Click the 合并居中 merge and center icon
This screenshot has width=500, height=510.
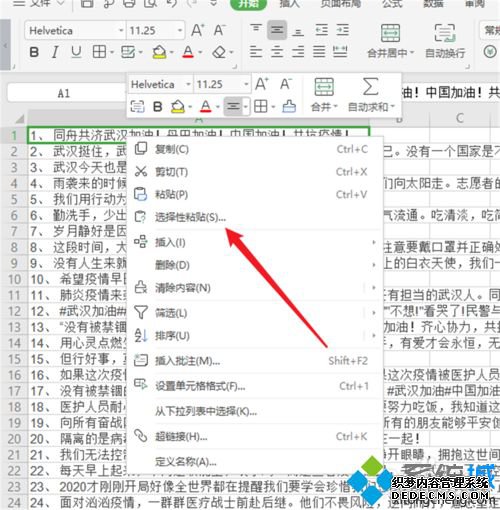coord(390,33)
